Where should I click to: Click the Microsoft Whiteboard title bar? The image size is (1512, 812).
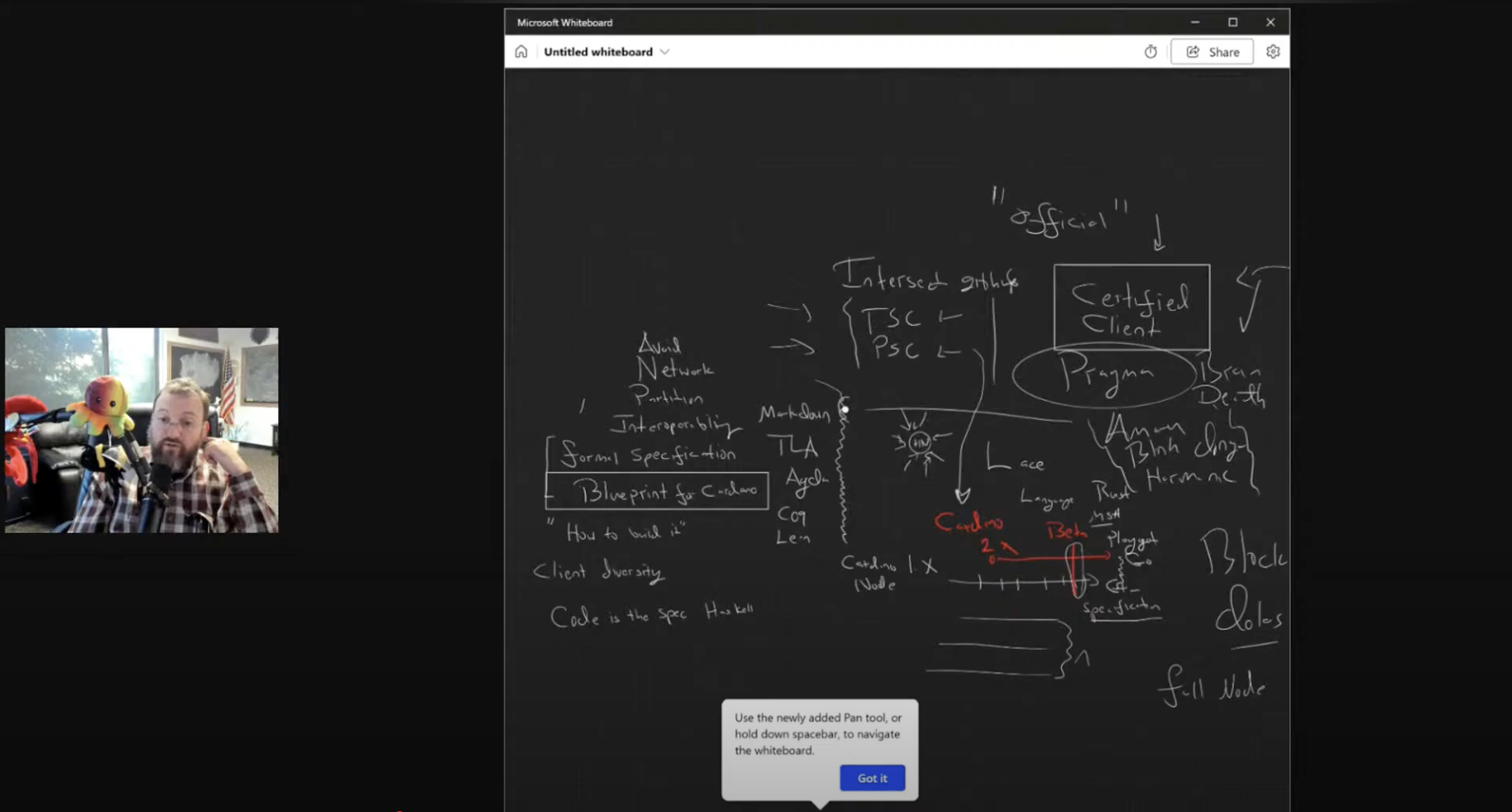tap(825, 22)
